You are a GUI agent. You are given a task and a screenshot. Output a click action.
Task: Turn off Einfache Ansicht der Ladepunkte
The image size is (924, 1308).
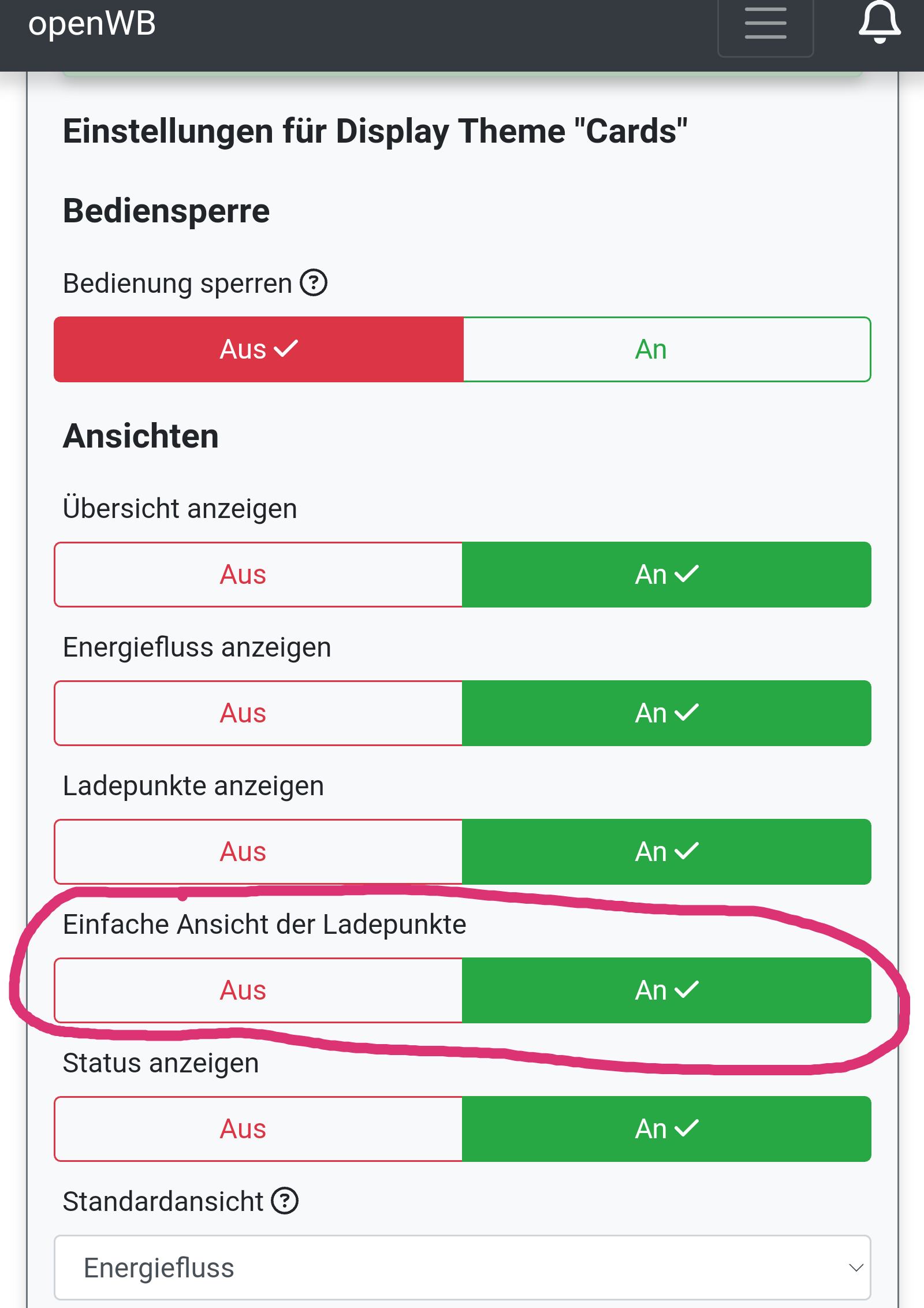click(x=259, y=990)
